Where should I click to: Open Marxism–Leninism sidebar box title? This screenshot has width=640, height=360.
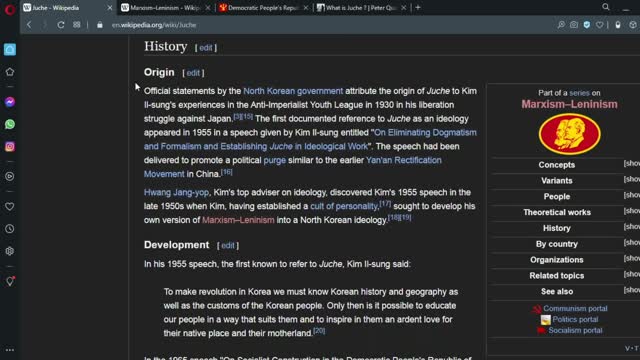pyautogui.click(x=569, y=104)
